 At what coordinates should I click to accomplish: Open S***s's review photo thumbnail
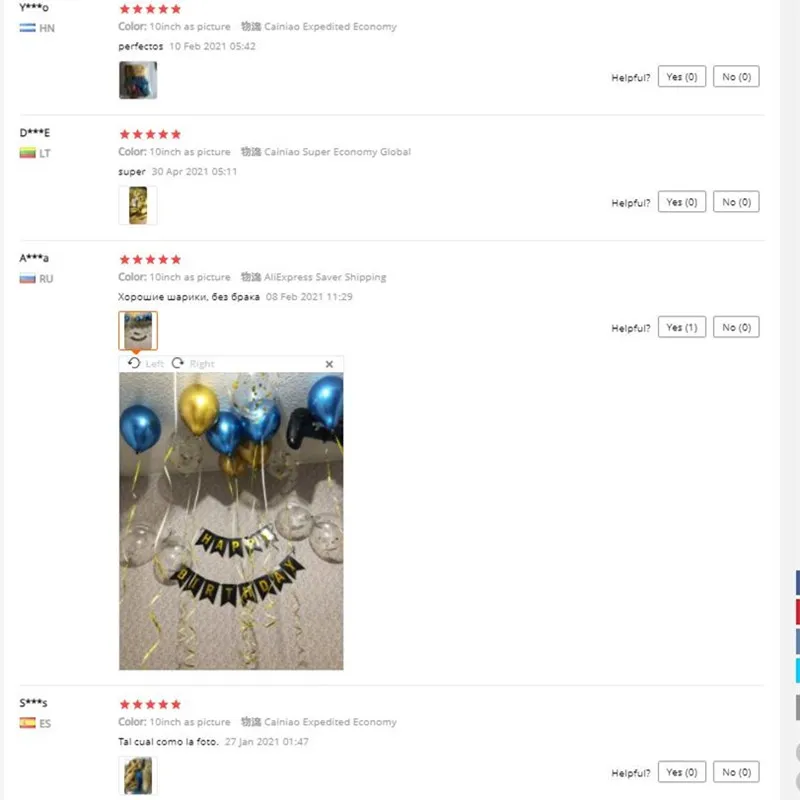tap(138, 776)
